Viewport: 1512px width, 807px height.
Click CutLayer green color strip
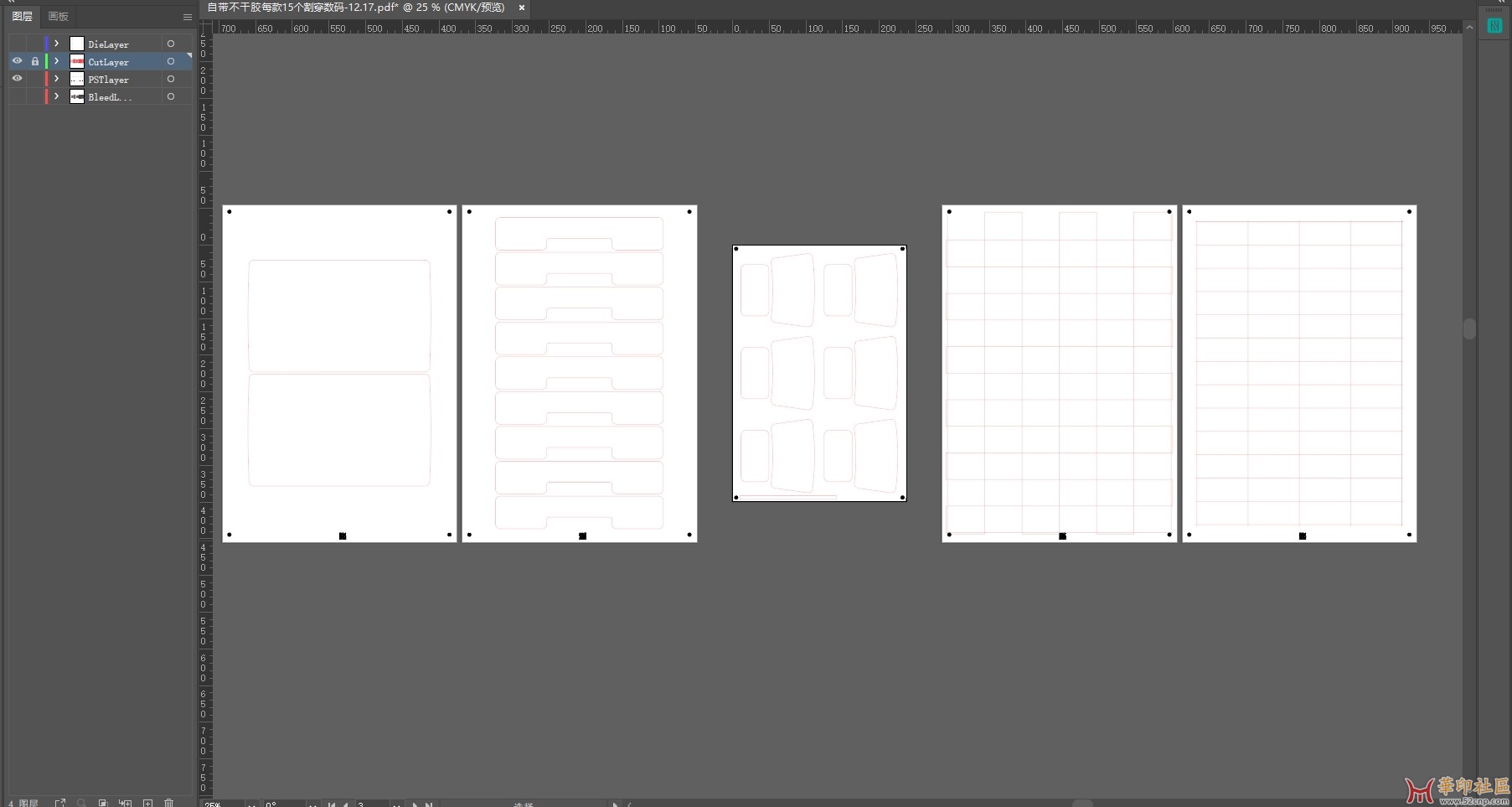(47, 61)
